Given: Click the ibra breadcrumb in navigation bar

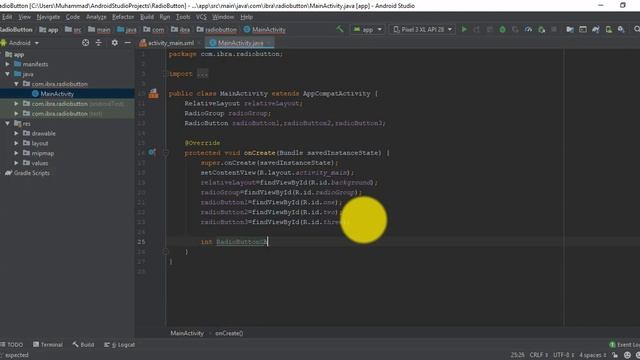Looking at the screenshot, I should point(180,29).
